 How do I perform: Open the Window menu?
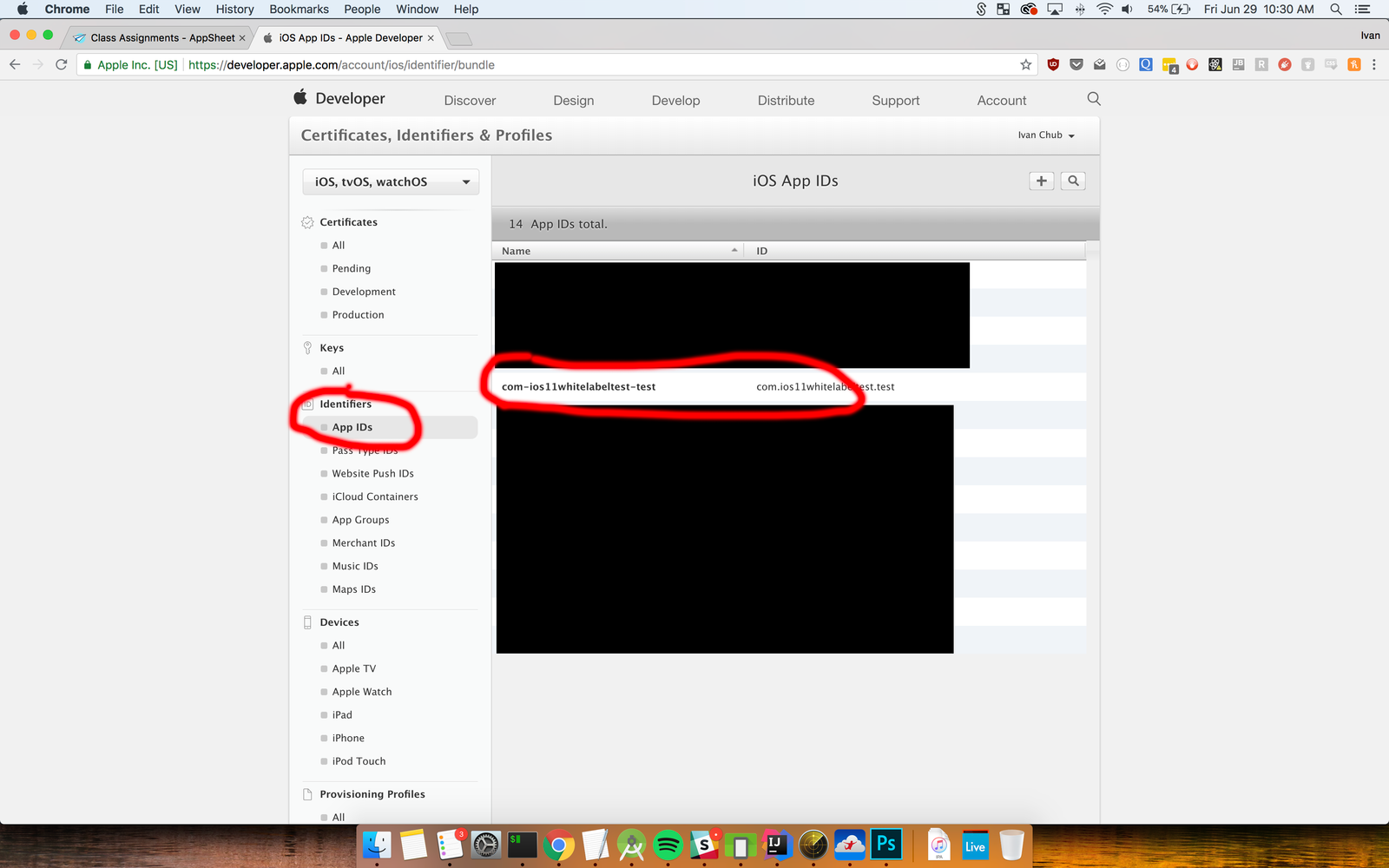pos(418,9)
